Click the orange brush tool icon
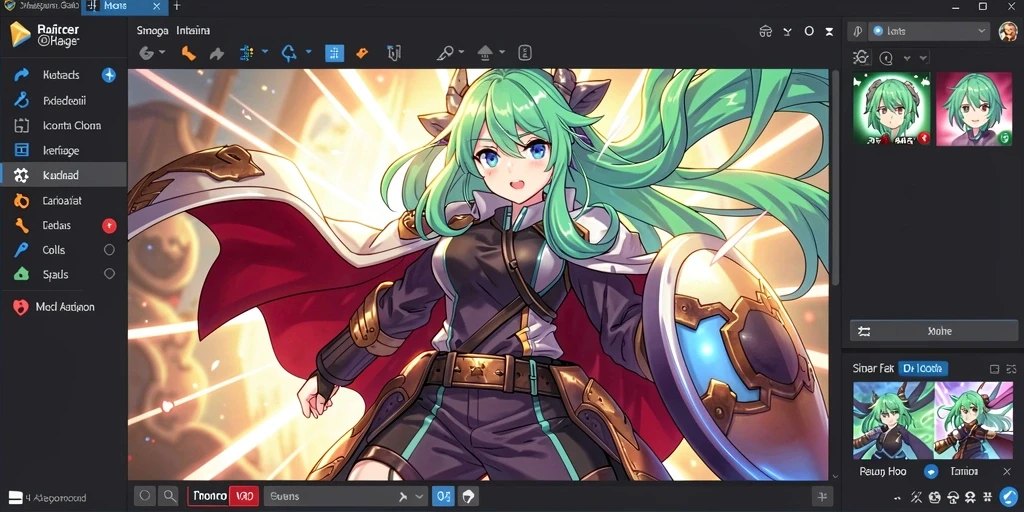The height and width of the screenshot is (512, 1024). pyautogui.click(x=188, y=53)
